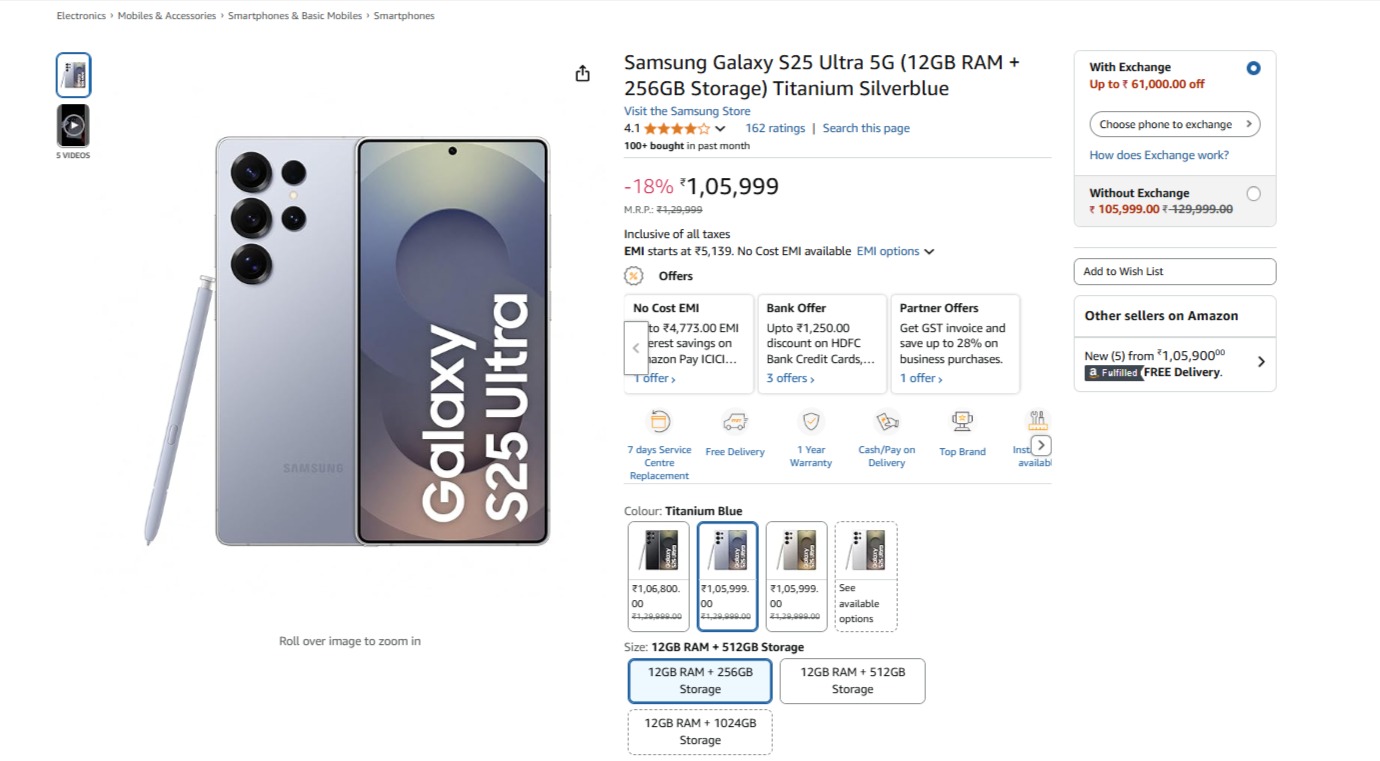Open the Choose phone to exchange selector
Screen dimensions: 1380x761
(1174, 125)
